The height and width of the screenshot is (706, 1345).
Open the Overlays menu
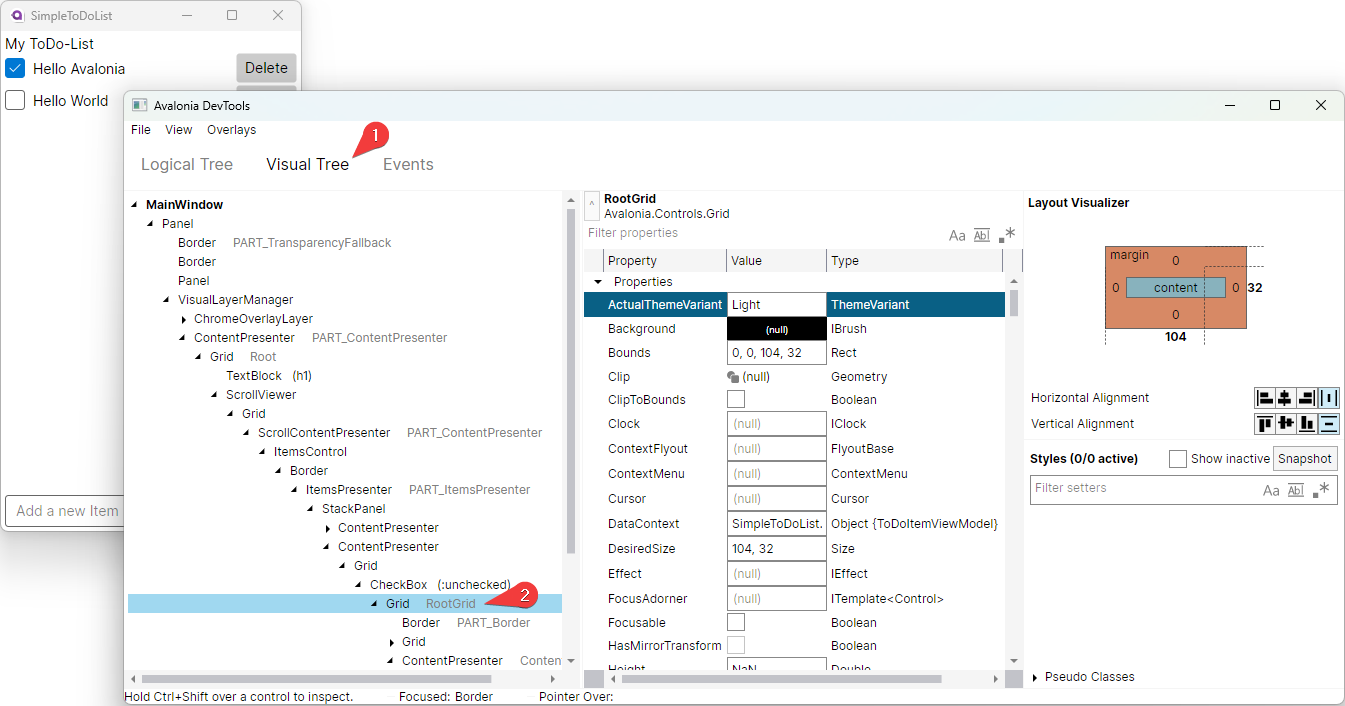[x=231, y=130]
